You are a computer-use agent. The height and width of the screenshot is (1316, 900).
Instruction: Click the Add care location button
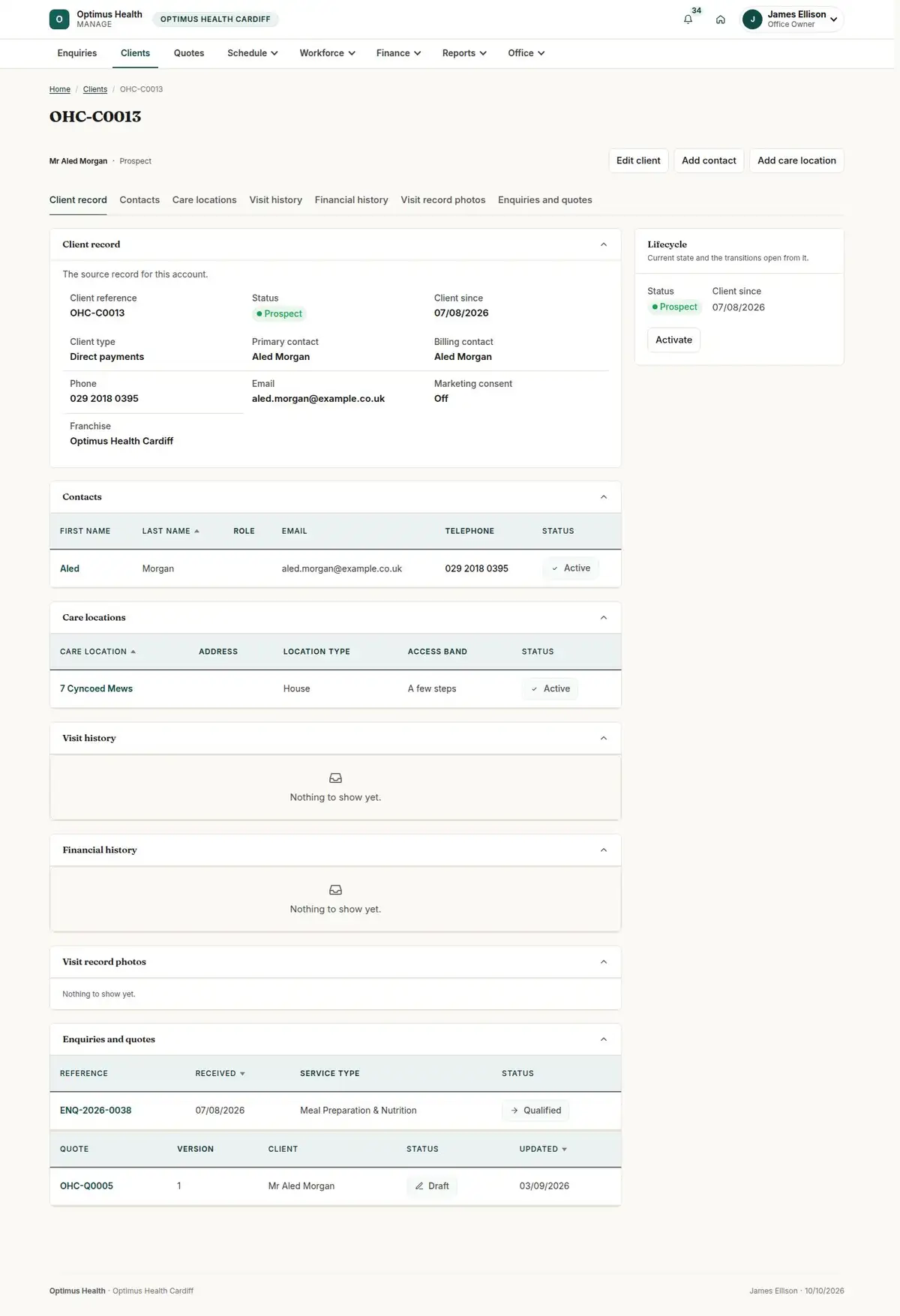click(x=796, y=160)
